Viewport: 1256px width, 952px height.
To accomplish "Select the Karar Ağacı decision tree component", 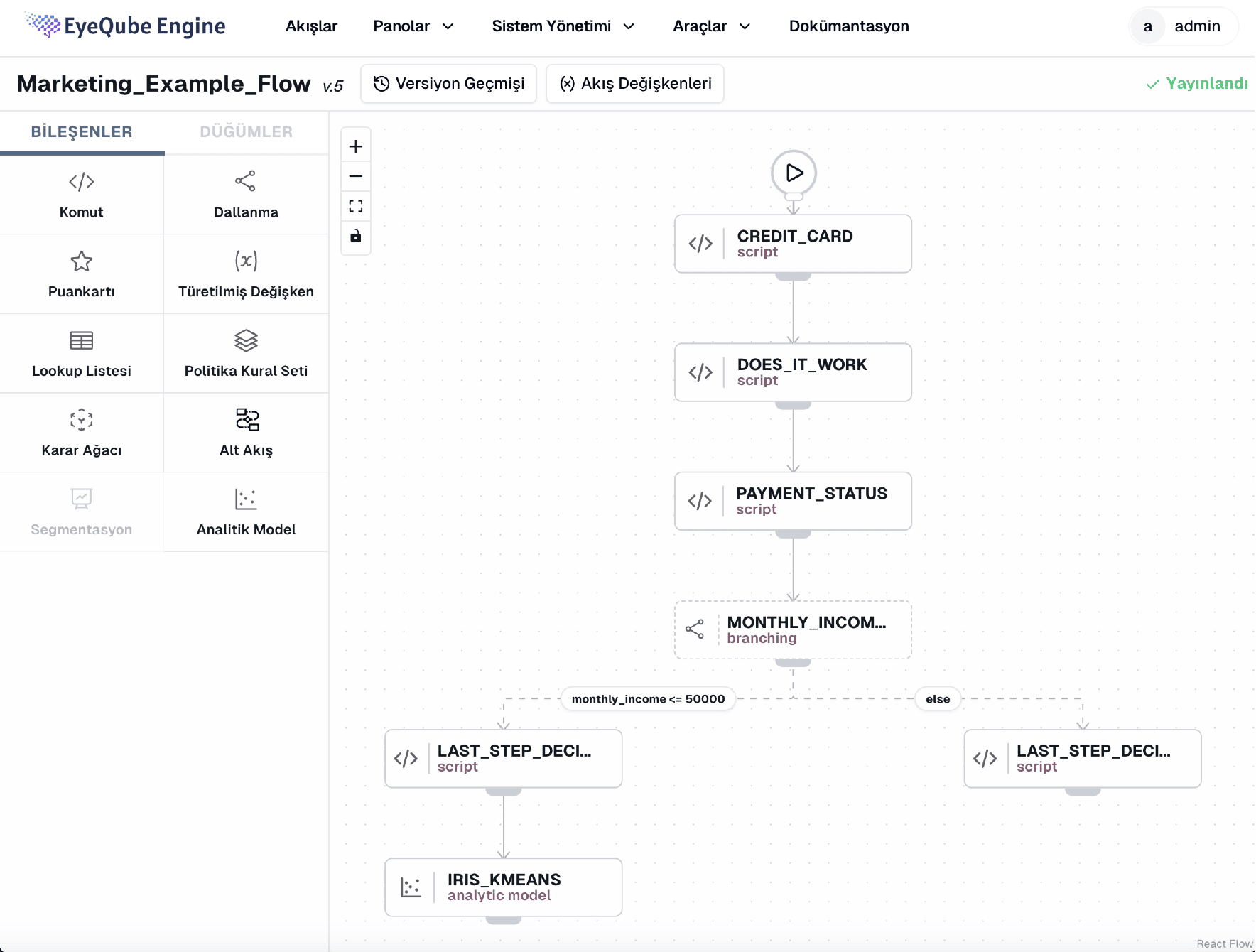I will click(x=82, y=433).
